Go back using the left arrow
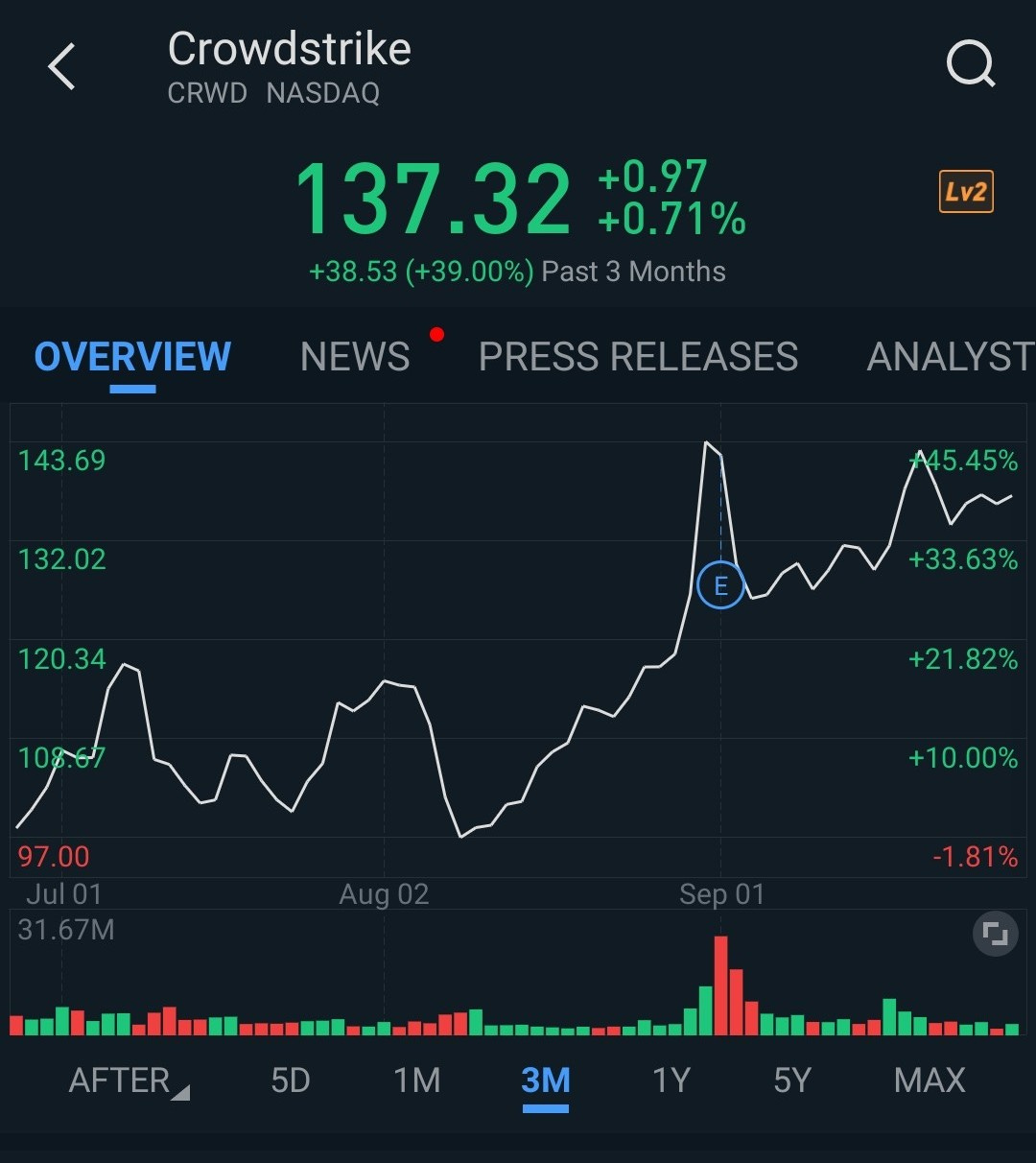The width and height of the screenshot is (1036, 1163). (x=62, y=68)
